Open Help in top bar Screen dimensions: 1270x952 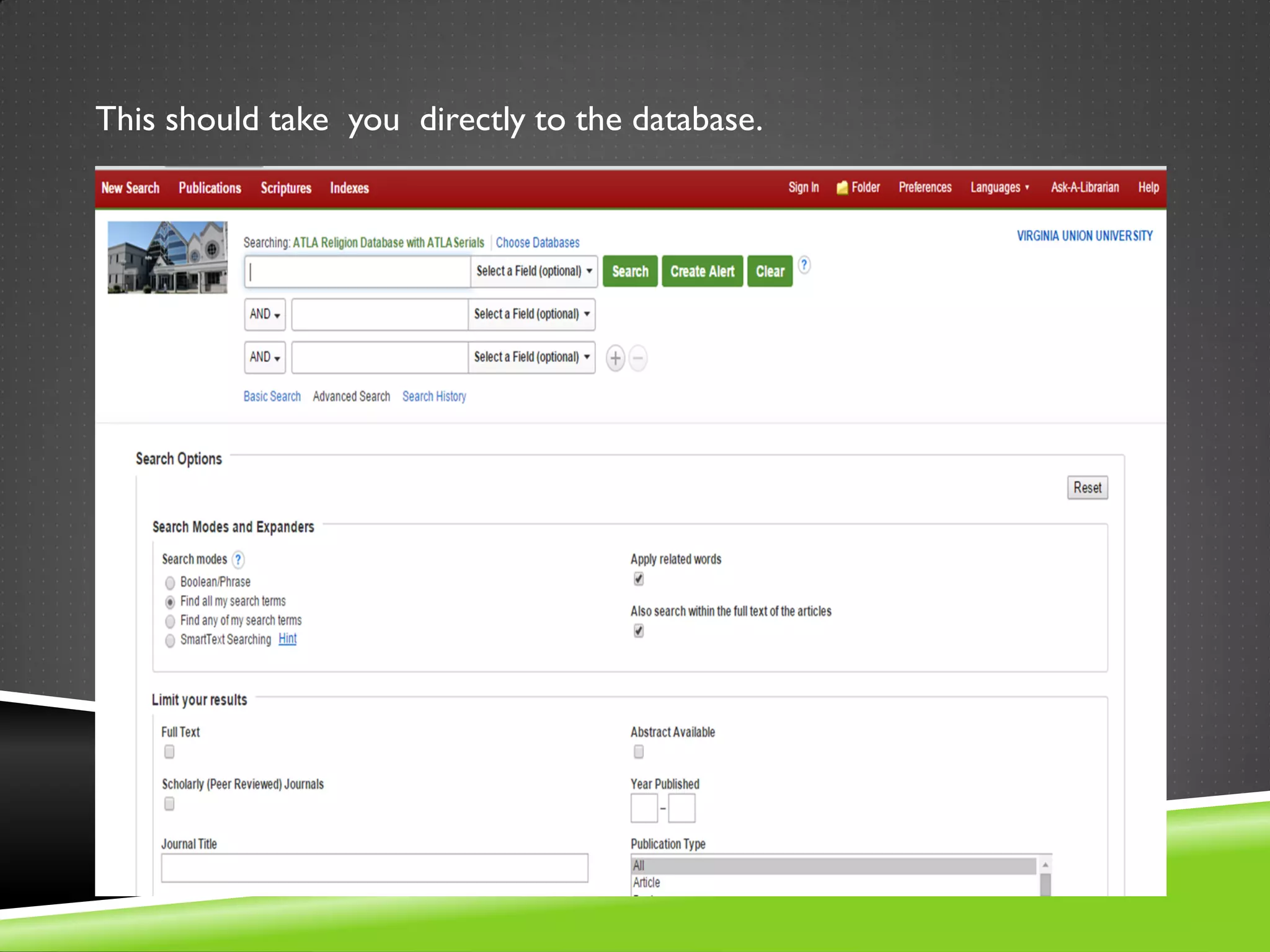pos(1148,187)
